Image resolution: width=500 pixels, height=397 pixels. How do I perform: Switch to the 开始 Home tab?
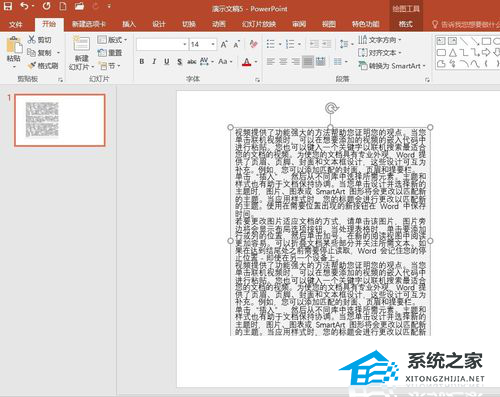tap(49, 24)
